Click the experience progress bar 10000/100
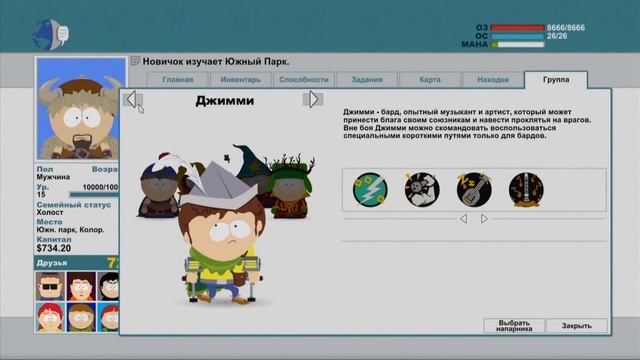Viewport: 640px width, 360px height. pos(94,194)
